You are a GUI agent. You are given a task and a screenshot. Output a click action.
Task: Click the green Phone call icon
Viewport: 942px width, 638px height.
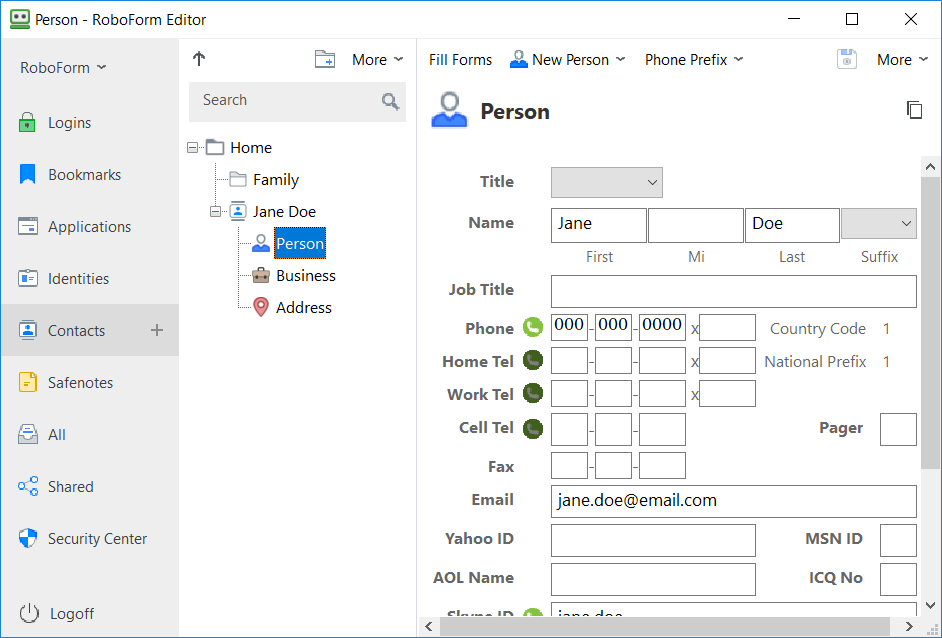[533, 327]
